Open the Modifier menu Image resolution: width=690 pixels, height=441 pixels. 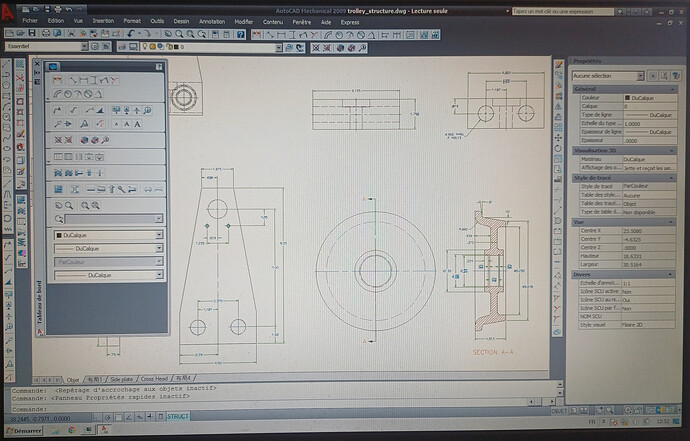[x=243, y=22]
